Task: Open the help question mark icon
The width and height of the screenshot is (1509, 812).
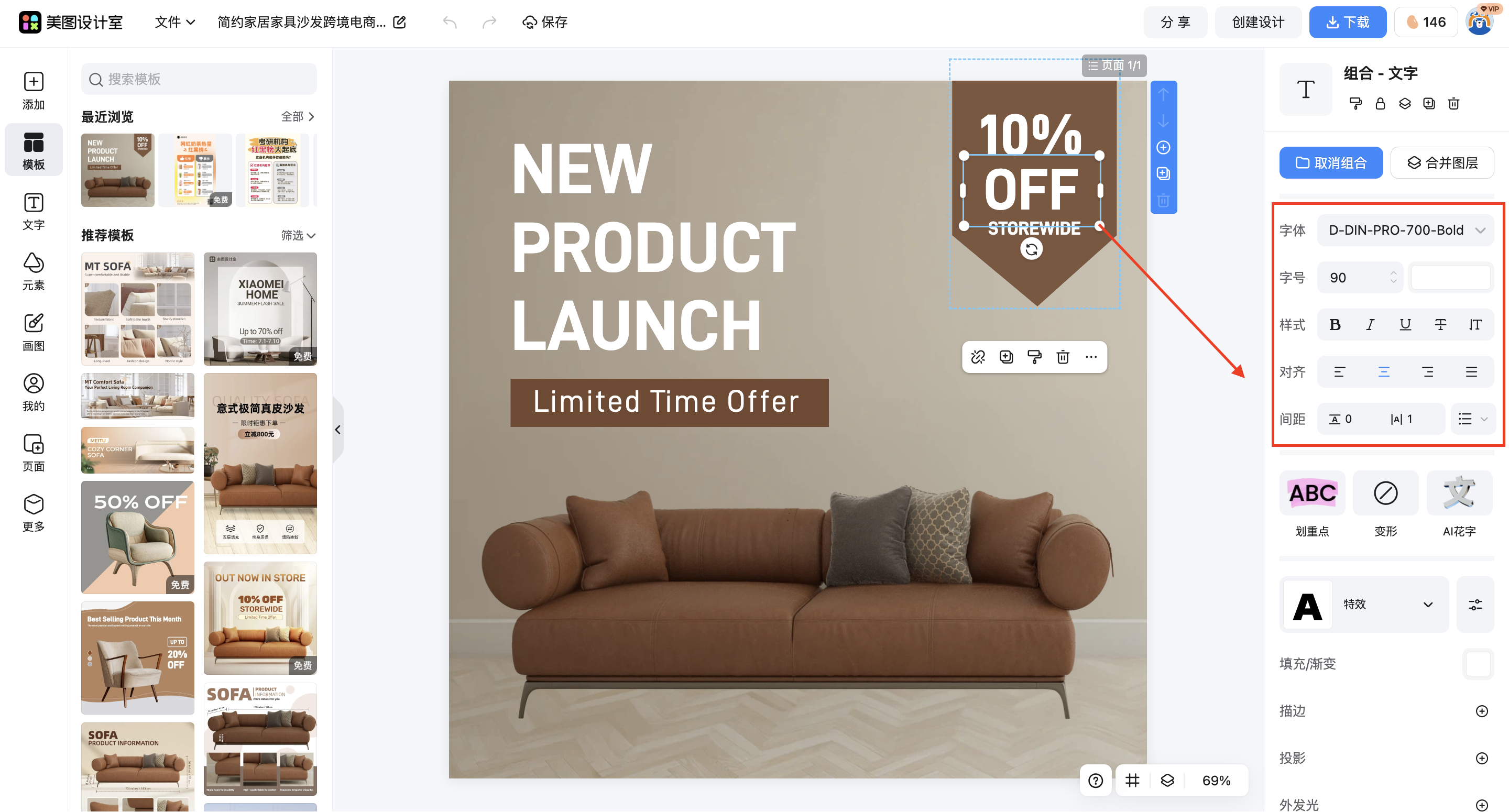Action: point(1096,781)
